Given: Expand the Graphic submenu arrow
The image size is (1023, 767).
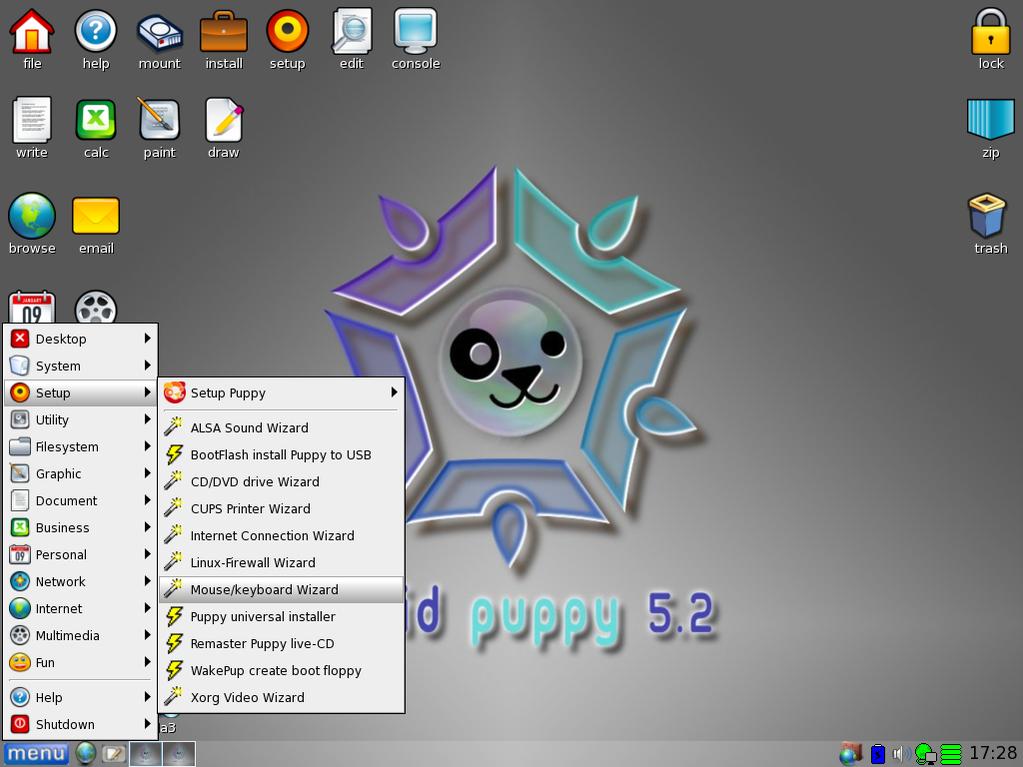Looking at the screenshot, I should (147, 474).
